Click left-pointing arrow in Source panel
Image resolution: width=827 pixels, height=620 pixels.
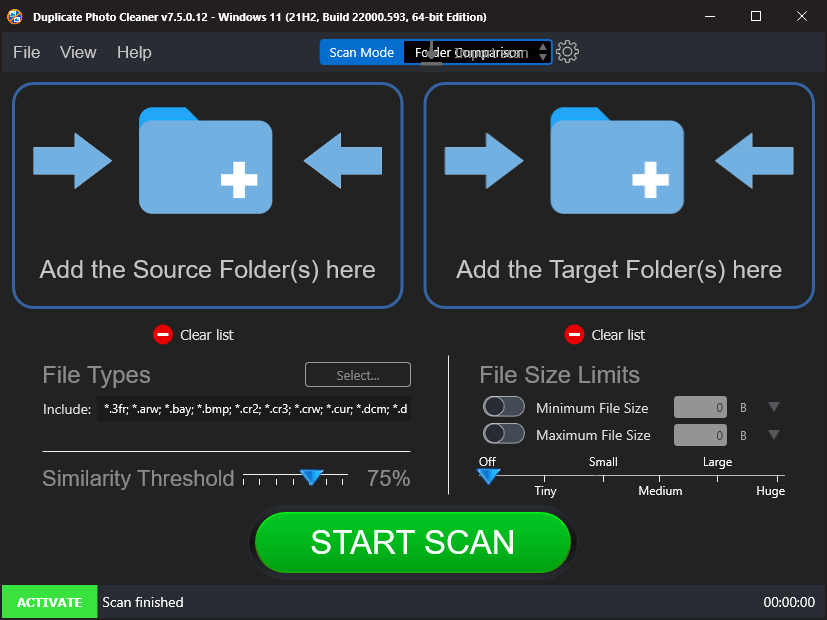click(x=343, y=161)
